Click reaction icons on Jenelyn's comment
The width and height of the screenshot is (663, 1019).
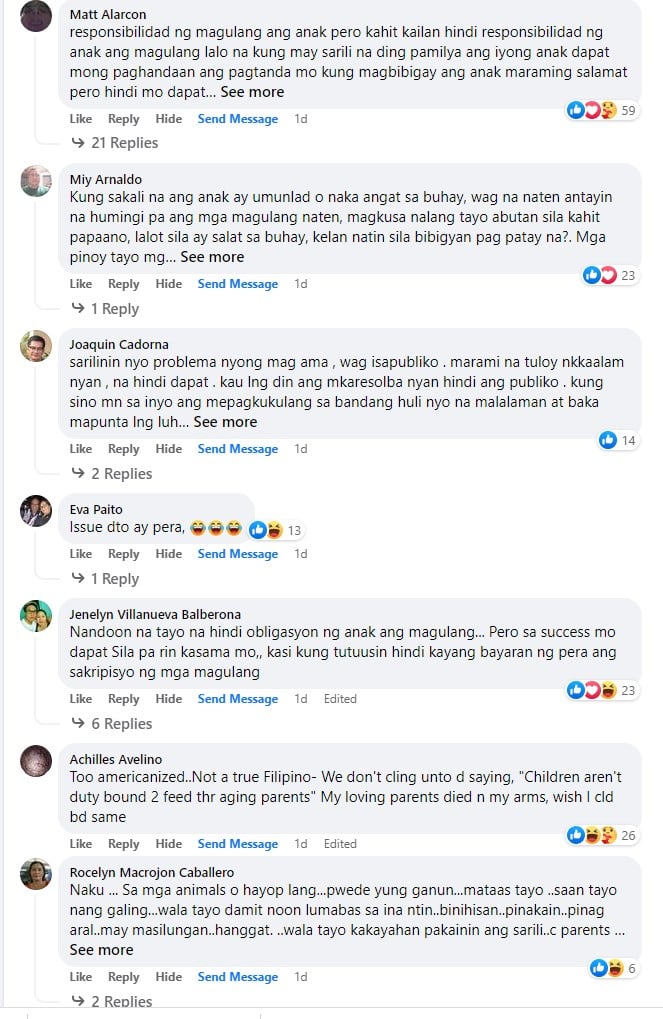coord(591,691)
